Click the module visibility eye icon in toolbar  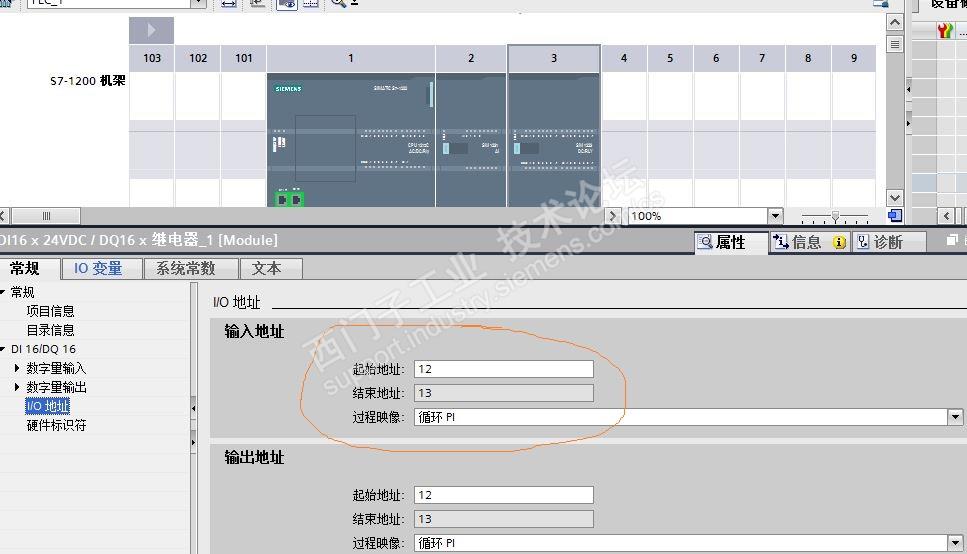click(287, 4)
